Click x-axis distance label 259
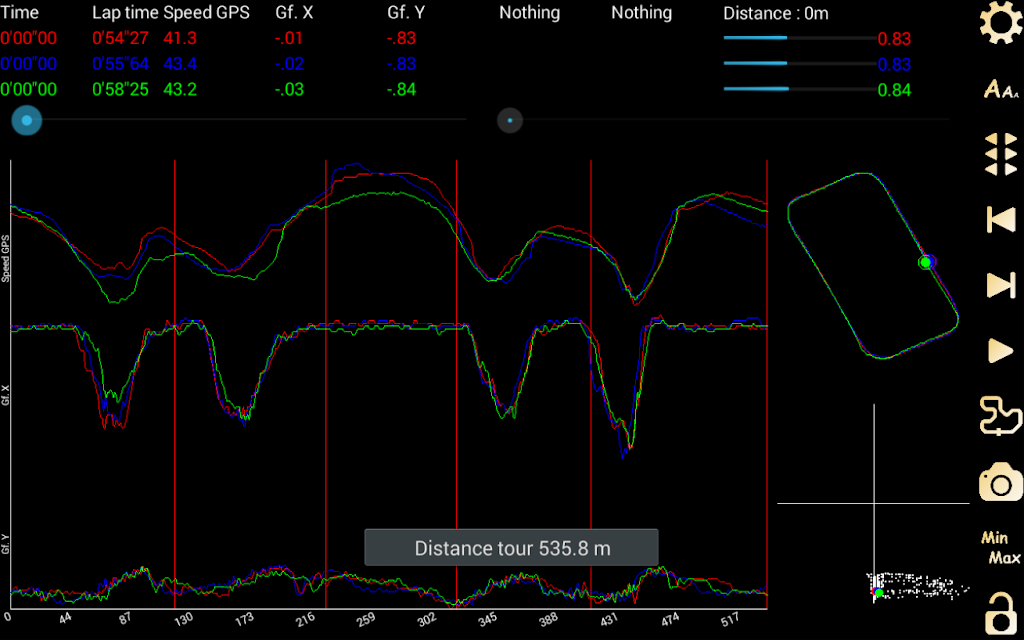The height and width of the screenshot is (640, 1024). coord(366,618)
